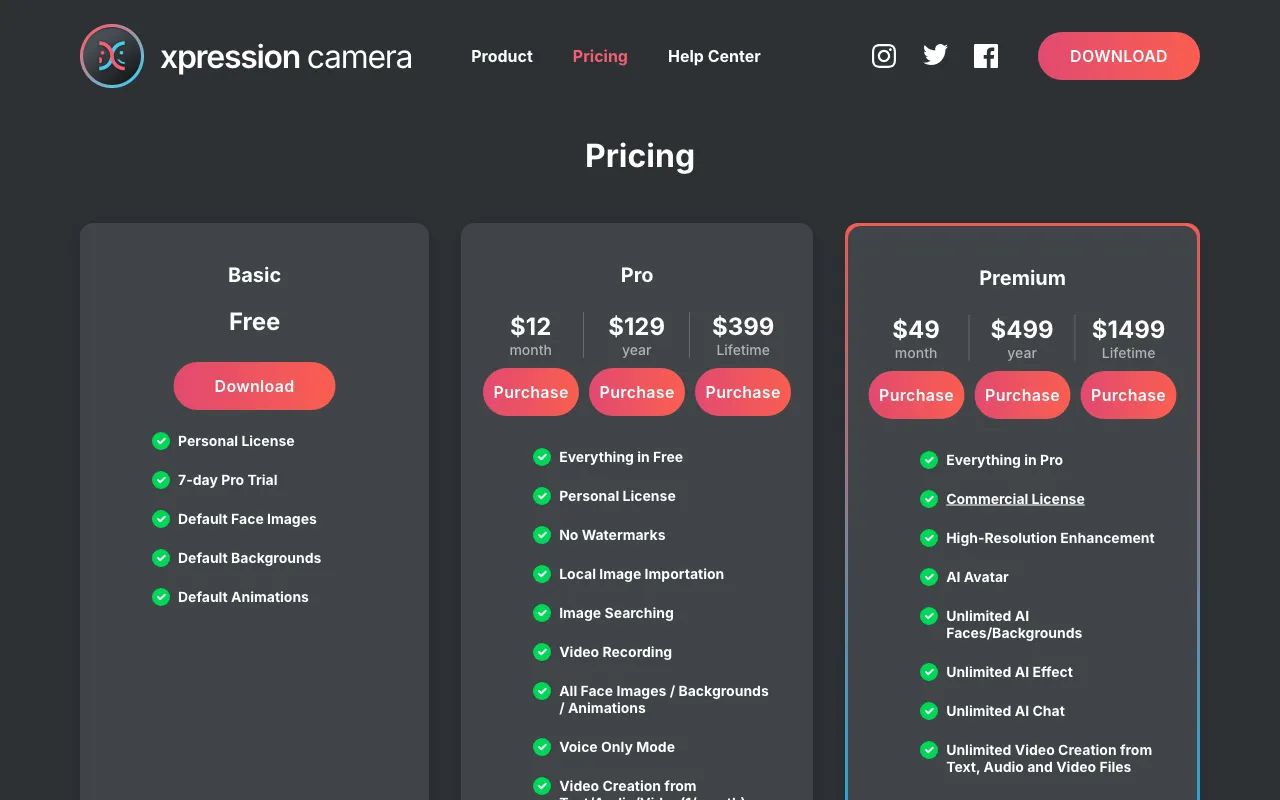
Task: Click check icon beside Everything in Pro
Action: [x=929, y=460]
